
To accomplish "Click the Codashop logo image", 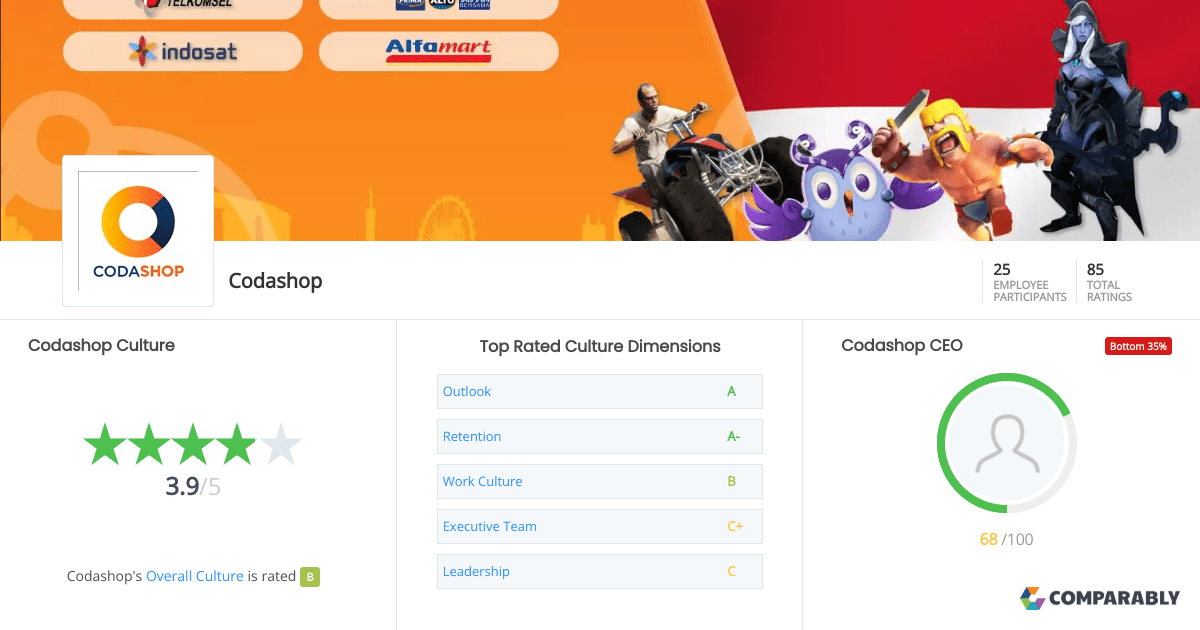I will [x=138, y=231].
